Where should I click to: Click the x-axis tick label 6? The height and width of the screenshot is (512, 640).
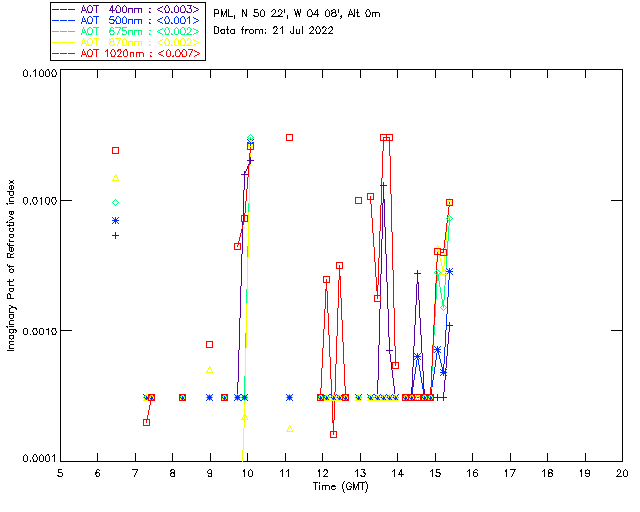click(x=98, y=473)
